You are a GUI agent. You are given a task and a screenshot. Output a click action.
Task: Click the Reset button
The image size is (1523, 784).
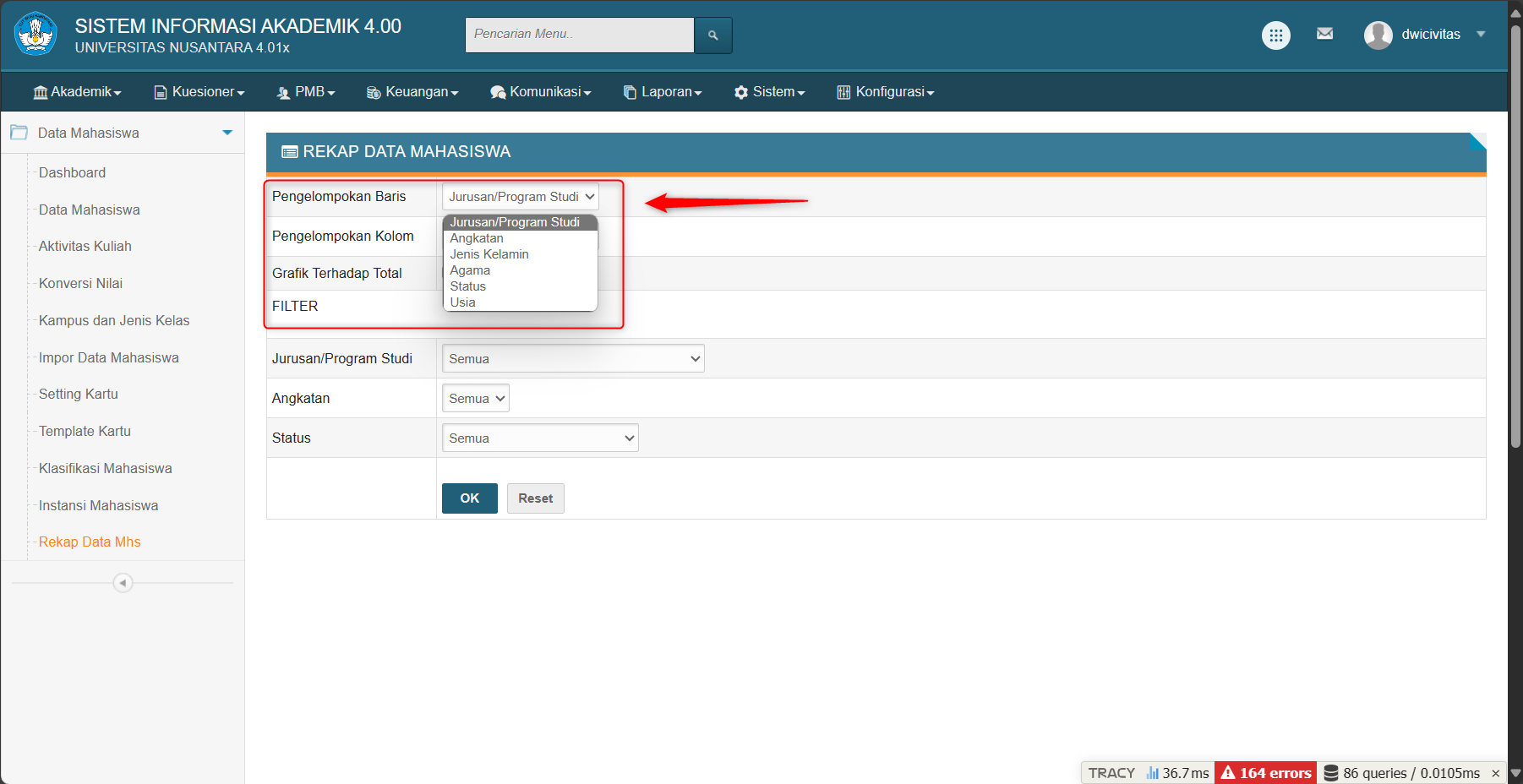point(535,498)
